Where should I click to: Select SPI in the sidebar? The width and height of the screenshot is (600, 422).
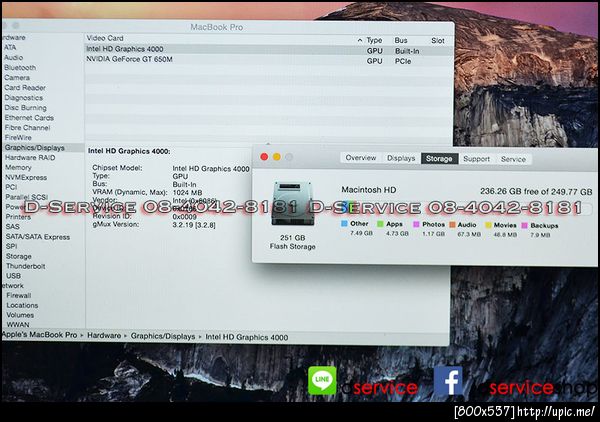(11, 246)
